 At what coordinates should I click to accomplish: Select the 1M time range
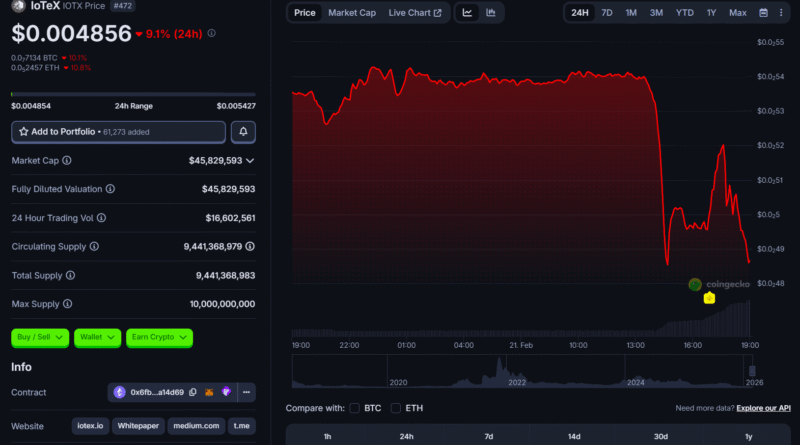tap(631, 13)
